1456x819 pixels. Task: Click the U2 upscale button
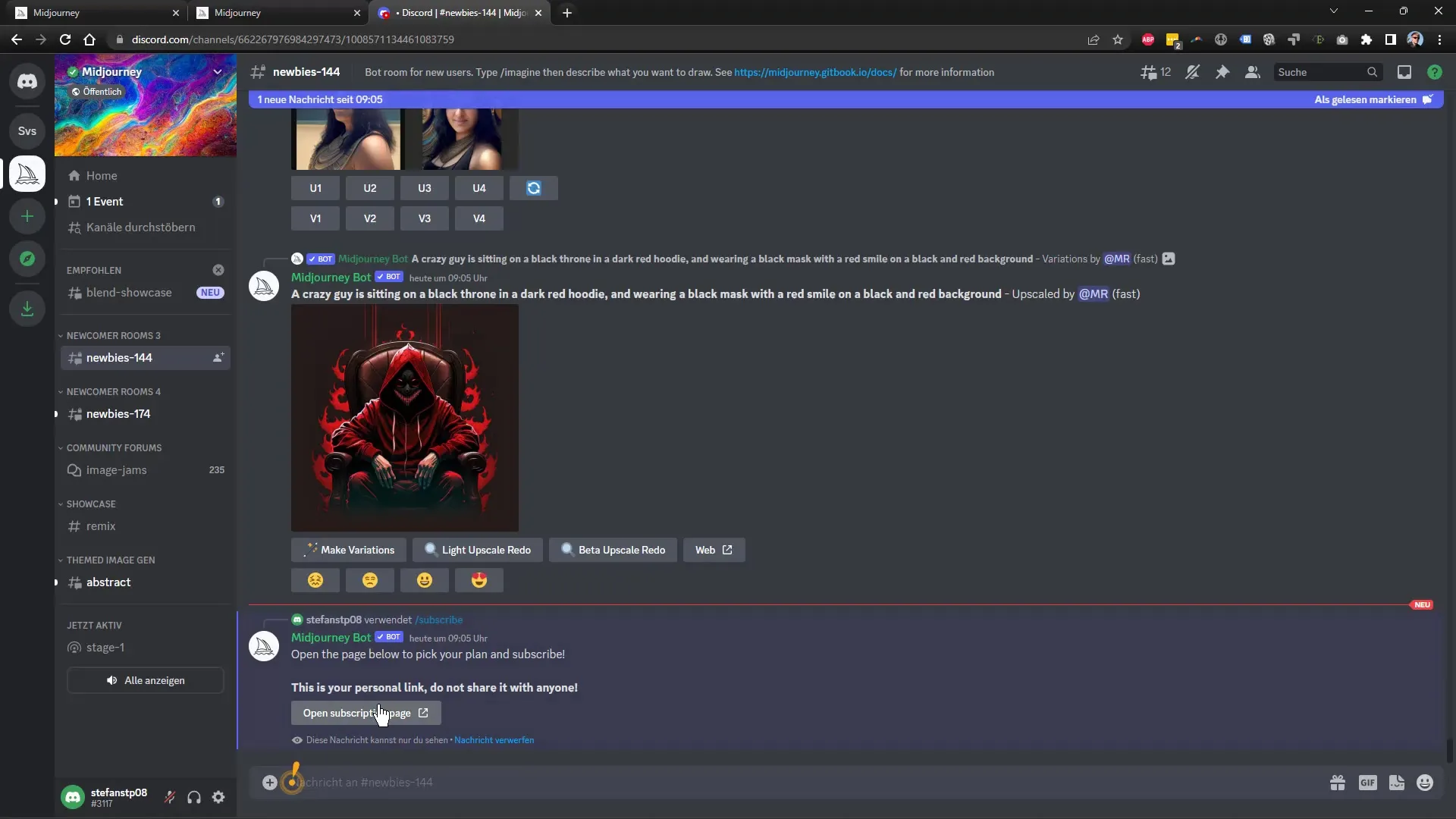coord(369,188)
